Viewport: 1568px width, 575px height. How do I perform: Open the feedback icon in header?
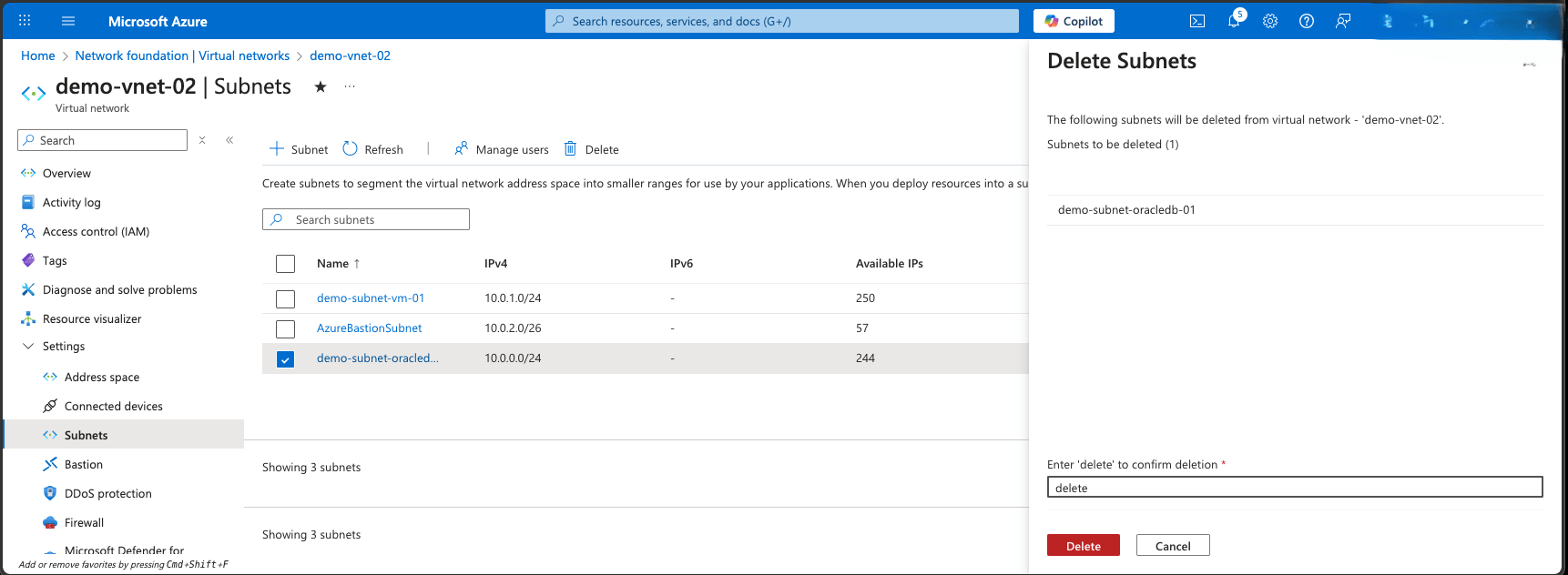[1343, 21]
